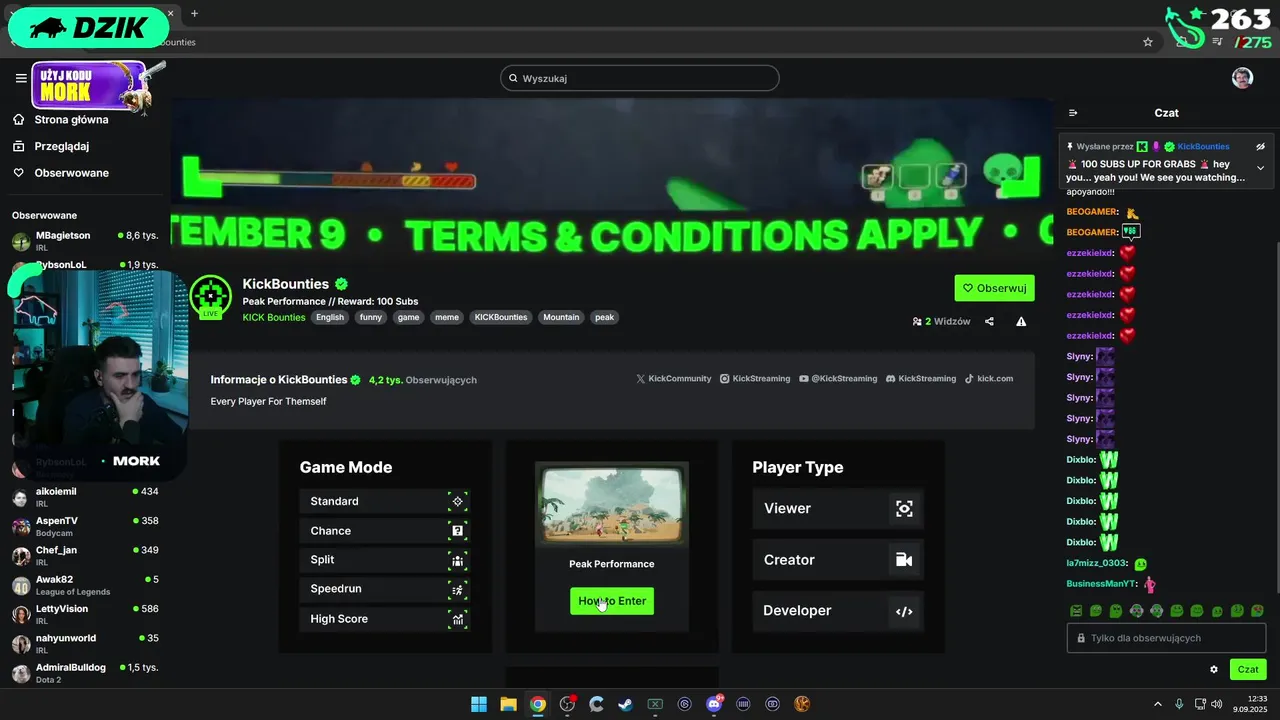Open the KickStreaming Instagram link
Image resolution: width=1280 pixels, height=720 pixels.
click(x=755, y=379)
